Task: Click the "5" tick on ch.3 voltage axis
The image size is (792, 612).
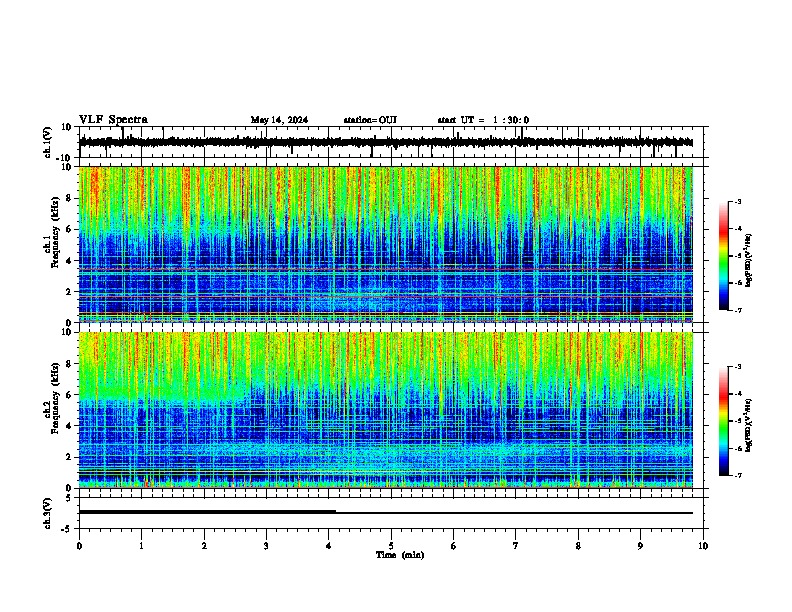Action: tap(69, 497)
